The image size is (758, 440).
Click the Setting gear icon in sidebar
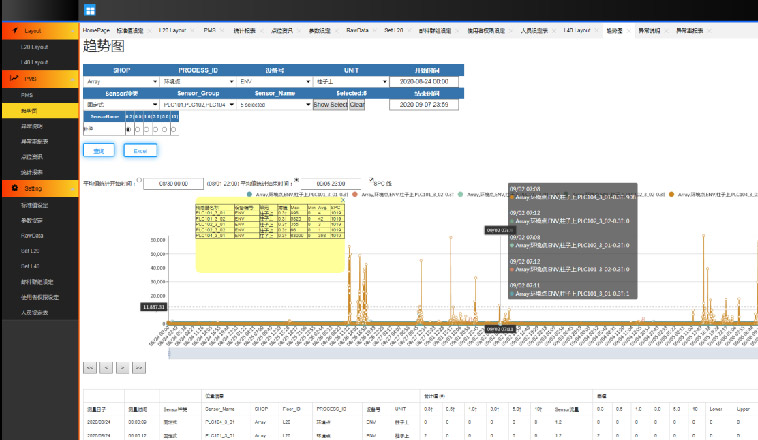[x=14, y=188]
